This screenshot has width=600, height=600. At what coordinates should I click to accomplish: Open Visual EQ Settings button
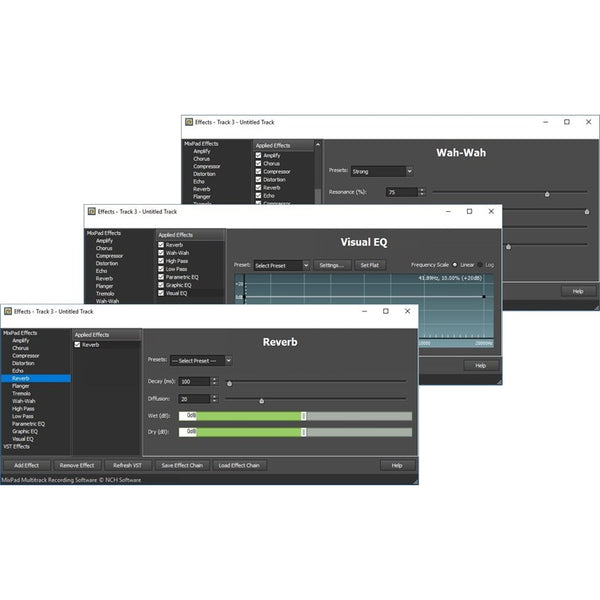[331, 265]
